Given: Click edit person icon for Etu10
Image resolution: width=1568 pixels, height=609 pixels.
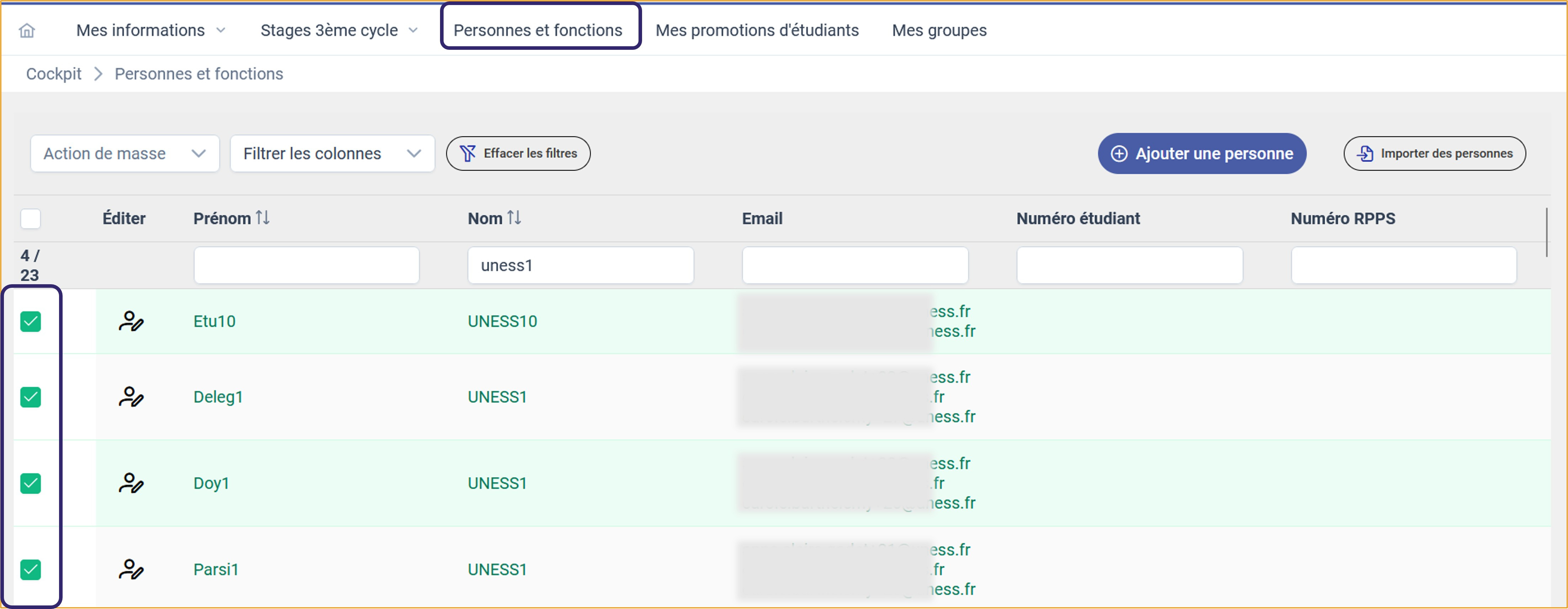Looking at the screenshot, I should (x=131, y=321).
